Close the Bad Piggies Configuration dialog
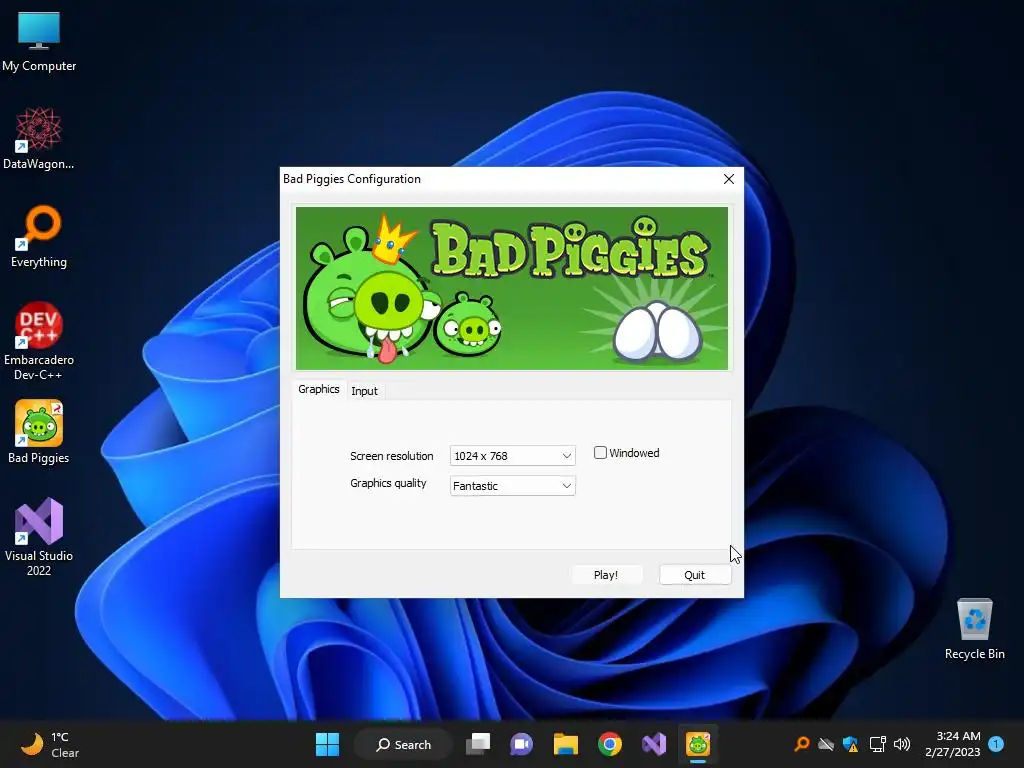1024x768 pixels. pos(729,179)
